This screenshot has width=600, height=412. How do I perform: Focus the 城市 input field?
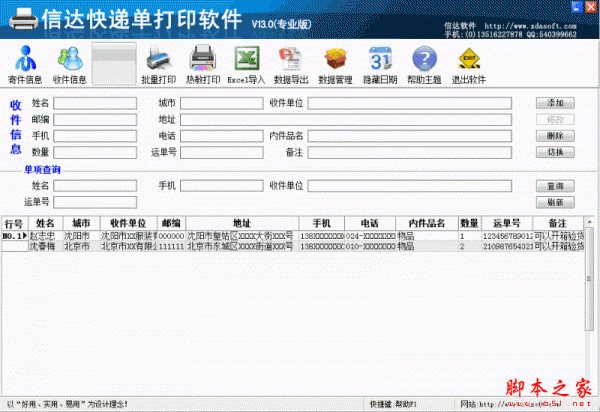[x=222, y=103]
